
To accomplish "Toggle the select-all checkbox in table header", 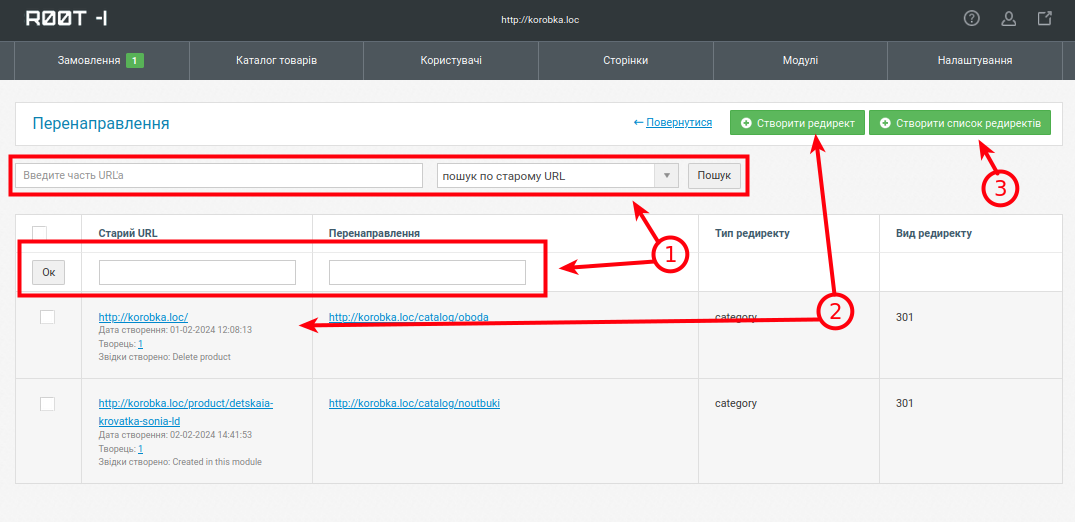I will click(40, 233).
